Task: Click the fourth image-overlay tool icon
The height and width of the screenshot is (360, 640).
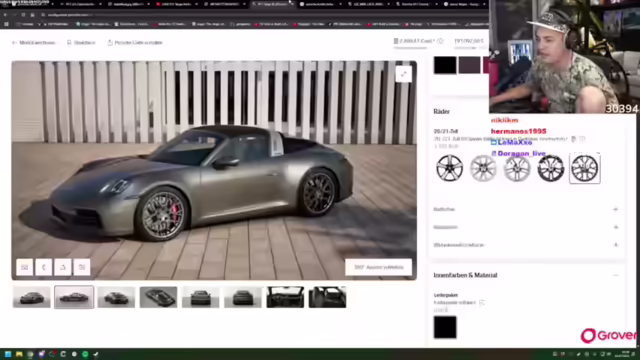Action: [82, 267]
